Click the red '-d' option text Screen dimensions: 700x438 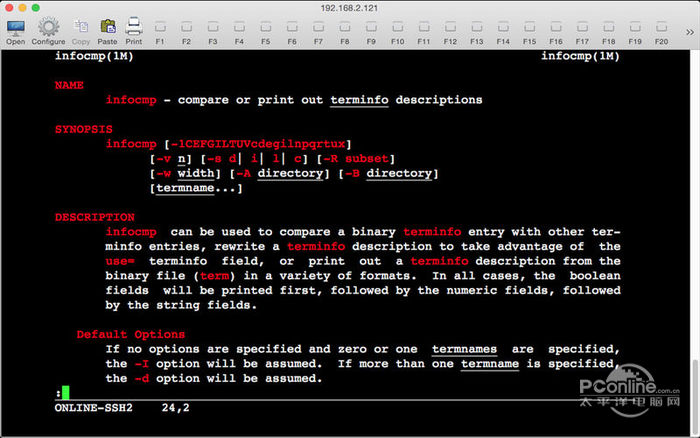click(x=142, y=379)
